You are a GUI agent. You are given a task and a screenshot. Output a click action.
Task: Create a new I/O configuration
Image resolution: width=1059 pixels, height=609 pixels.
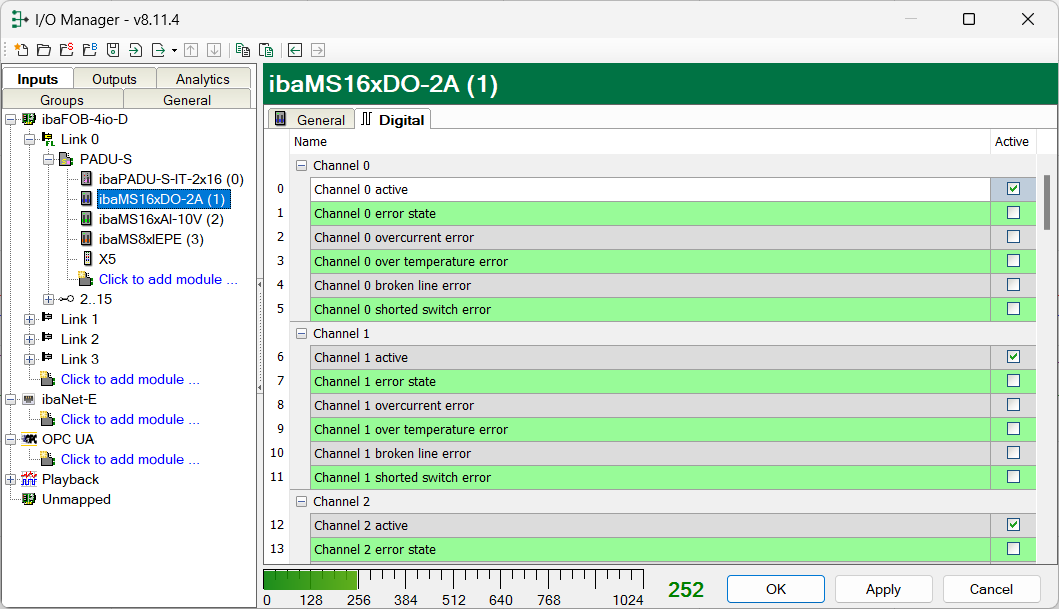[21, 50]
